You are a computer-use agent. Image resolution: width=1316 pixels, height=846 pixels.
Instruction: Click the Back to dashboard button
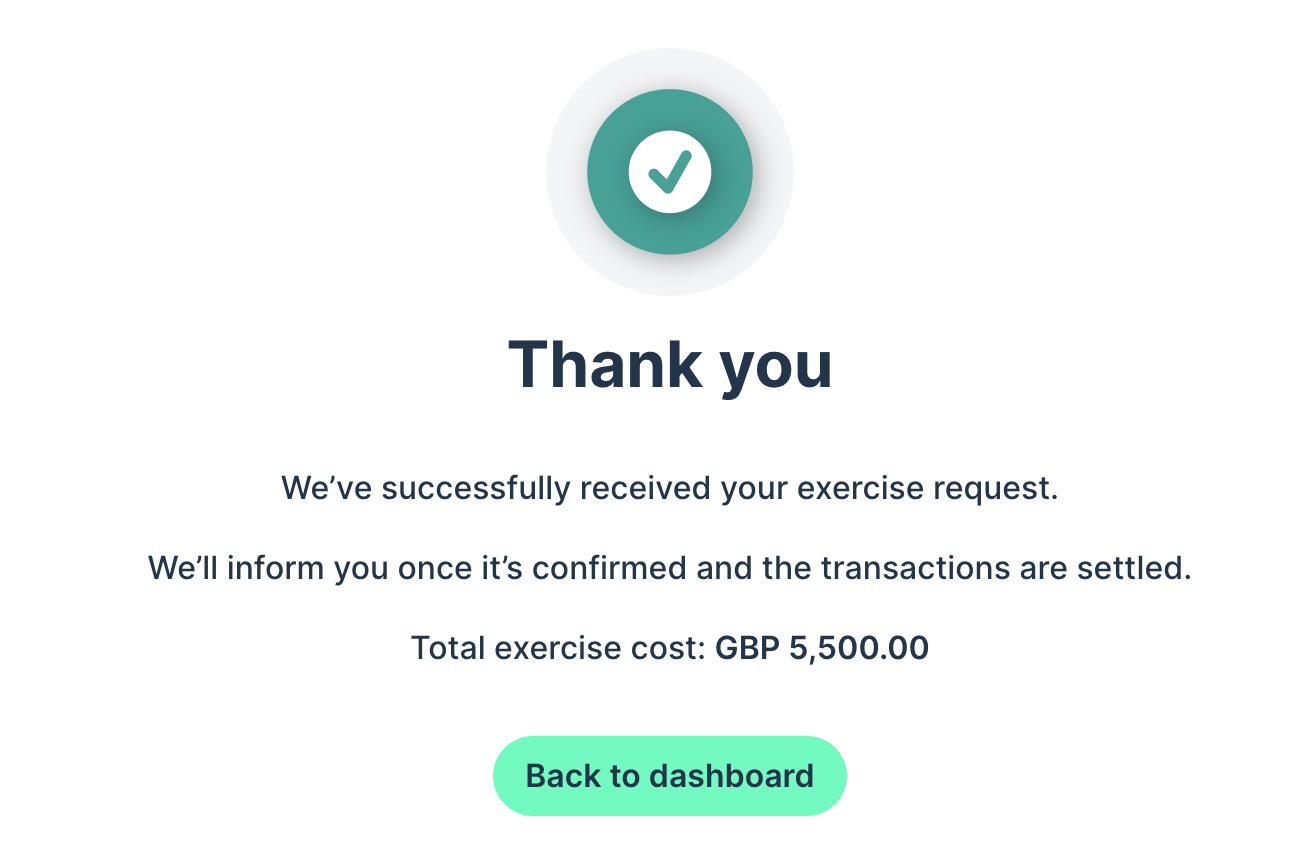[670, 776]
